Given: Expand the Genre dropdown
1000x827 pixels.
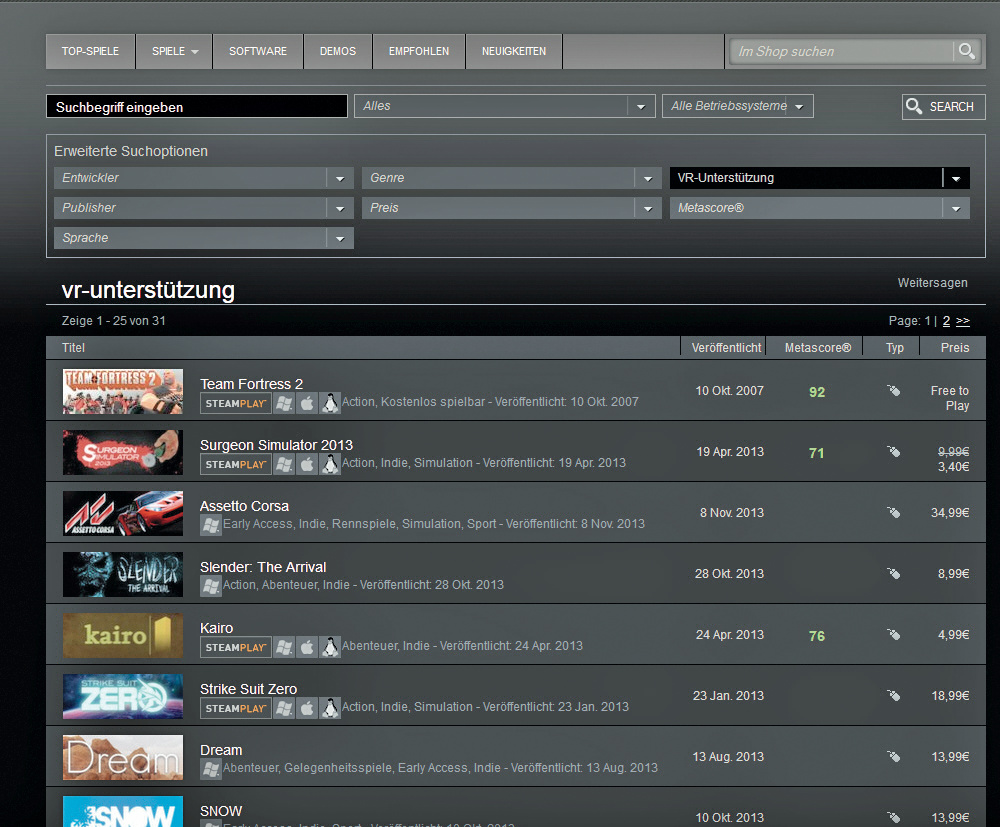Looking at the screenshot, I should tap(511, 178).
